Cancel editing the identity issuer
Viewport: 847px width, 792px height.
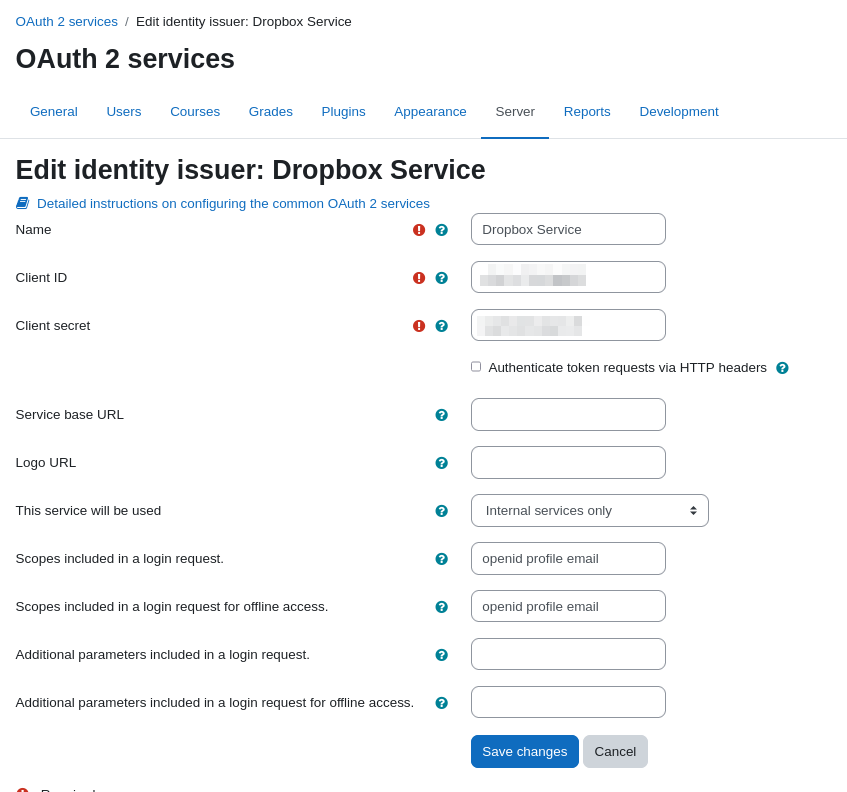click(615, 751)
